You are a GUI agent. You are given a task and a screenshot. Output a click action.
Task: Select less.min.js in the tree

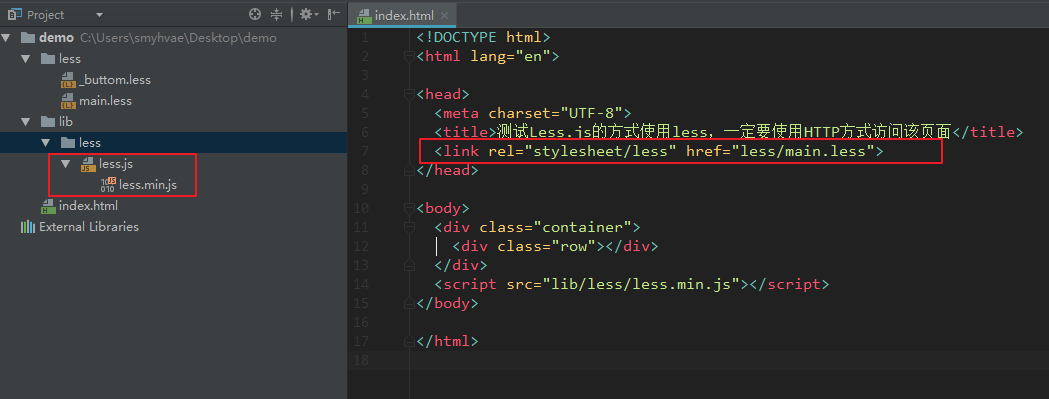(x=148, y=184)
